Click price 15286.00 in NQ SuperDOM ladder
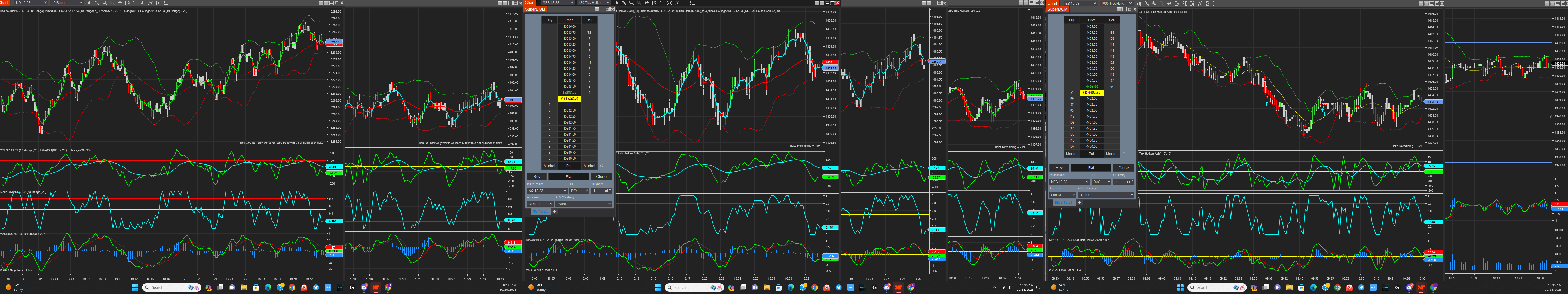Viewport: 1568px width, 294px height. (x=569, y=27)
